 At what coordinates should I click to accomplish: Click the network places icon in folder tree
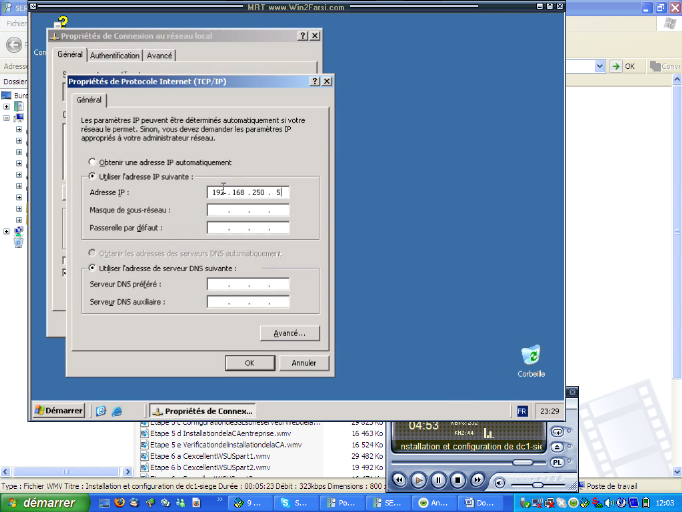18,231
